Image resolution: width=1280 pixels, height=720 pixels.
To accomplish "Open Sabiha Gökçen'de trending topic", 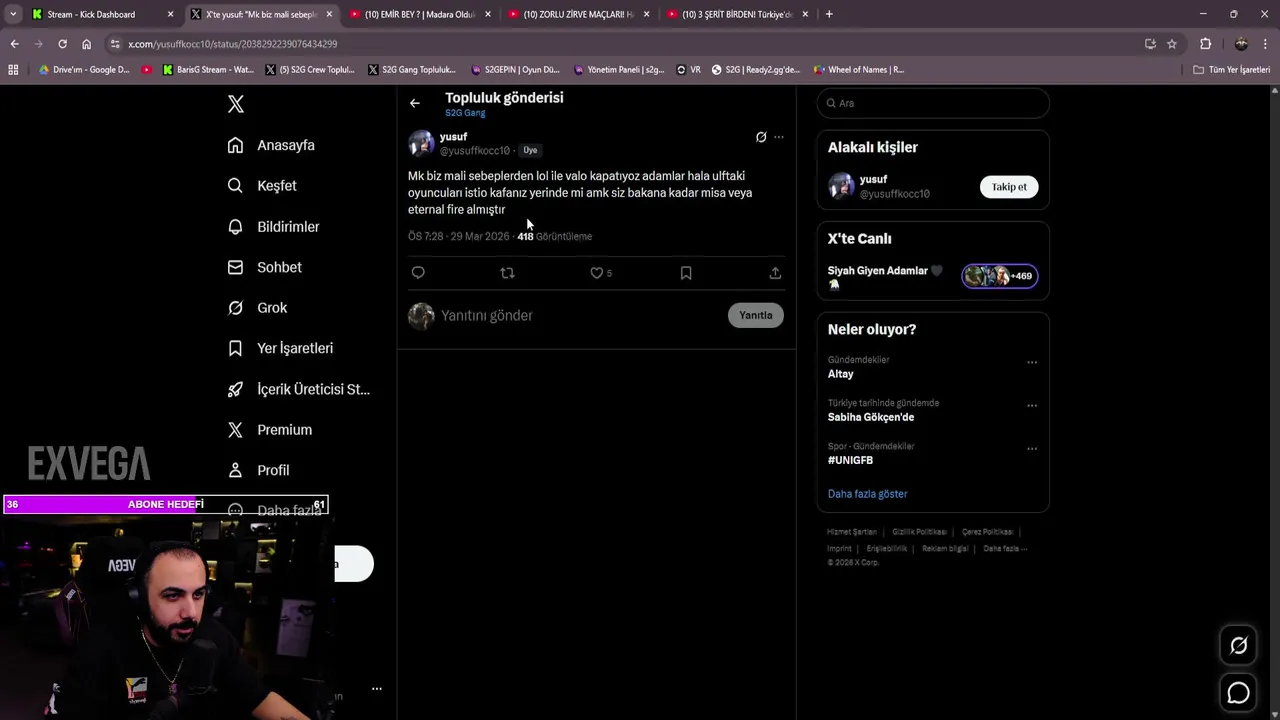I will pos(871,417).
